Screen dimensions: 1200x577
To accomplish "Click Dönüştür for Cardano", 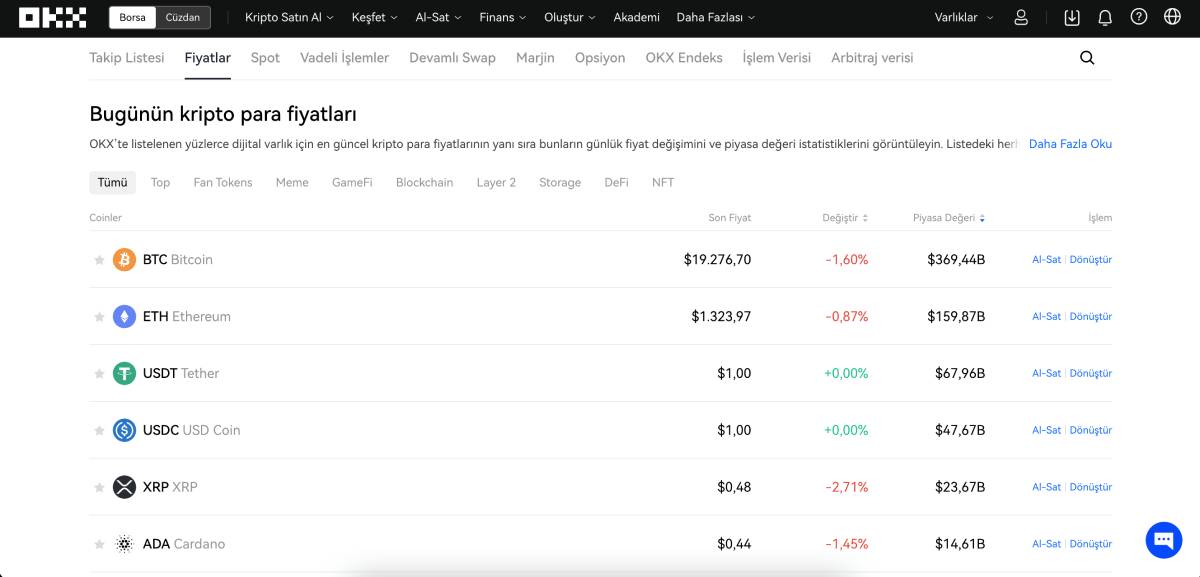I will click(1091, 545).
